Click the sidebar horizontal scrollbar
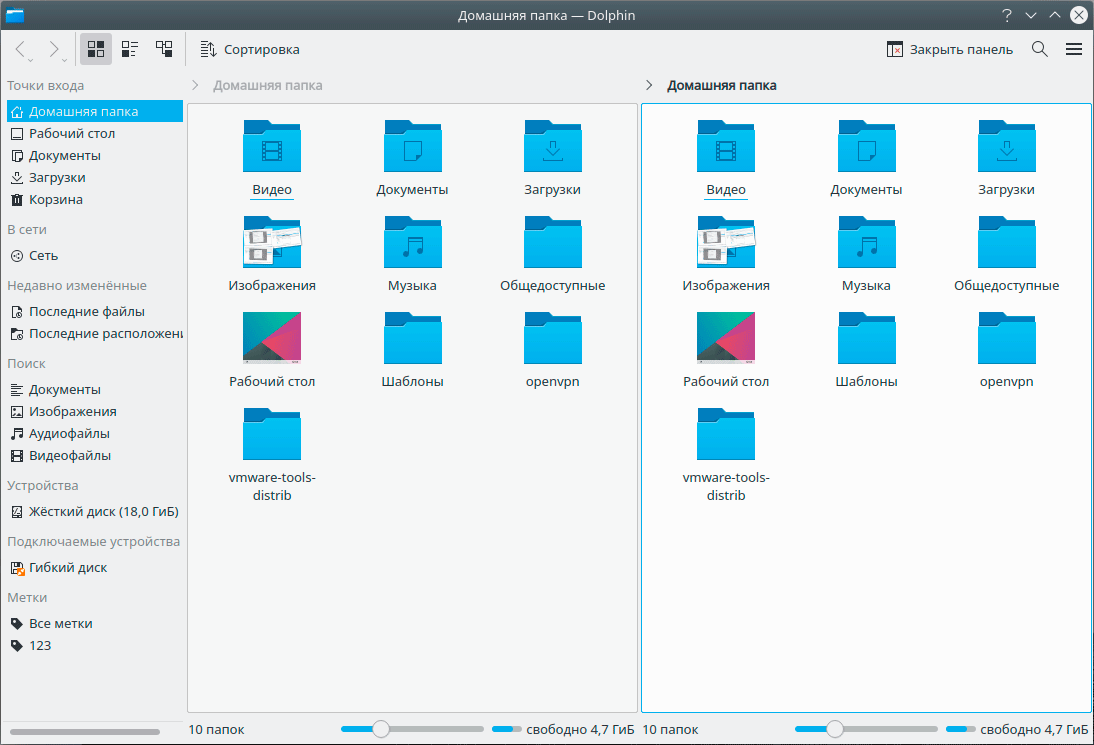 tap(84, 732)
